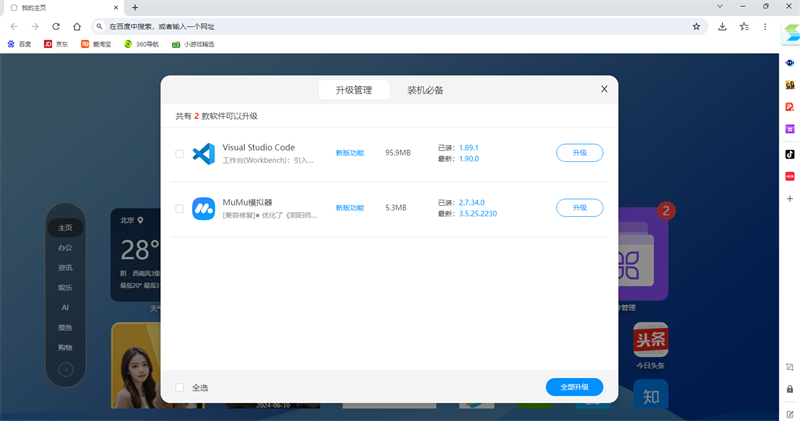Click latest version 3.5.25.2230 text
The width and height of the screenshot is (800, 421).
pyautogui.click(x=478, y=214)
